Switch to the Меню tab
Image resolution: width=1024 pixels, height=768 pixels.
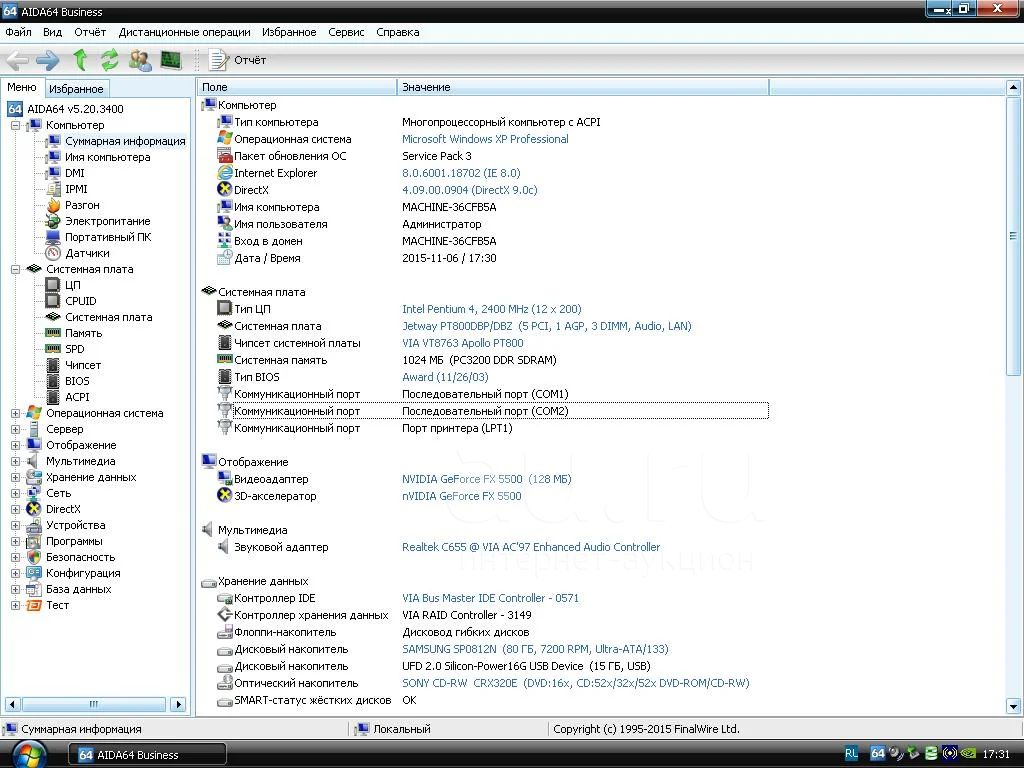coord(22,88)
